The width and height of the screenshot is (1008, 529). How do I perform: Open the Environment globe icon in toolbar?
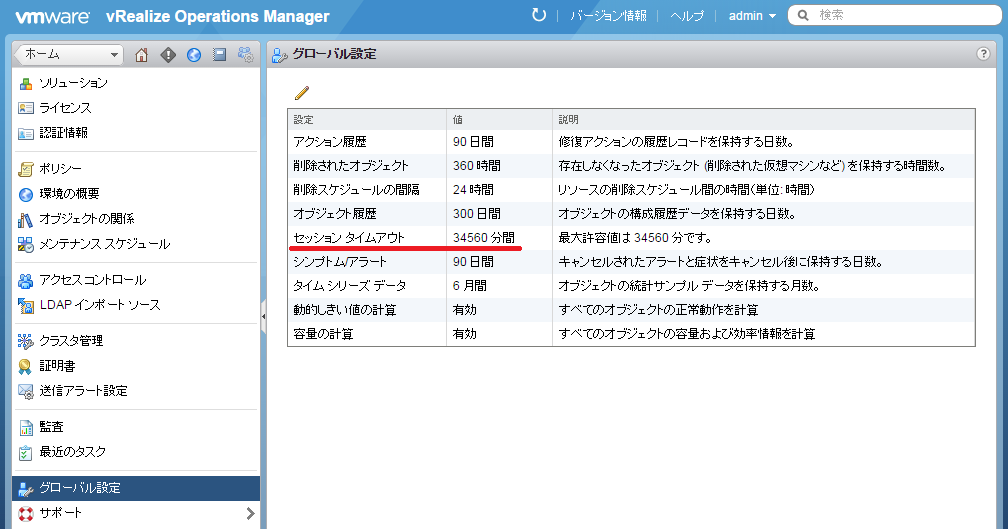194,55
